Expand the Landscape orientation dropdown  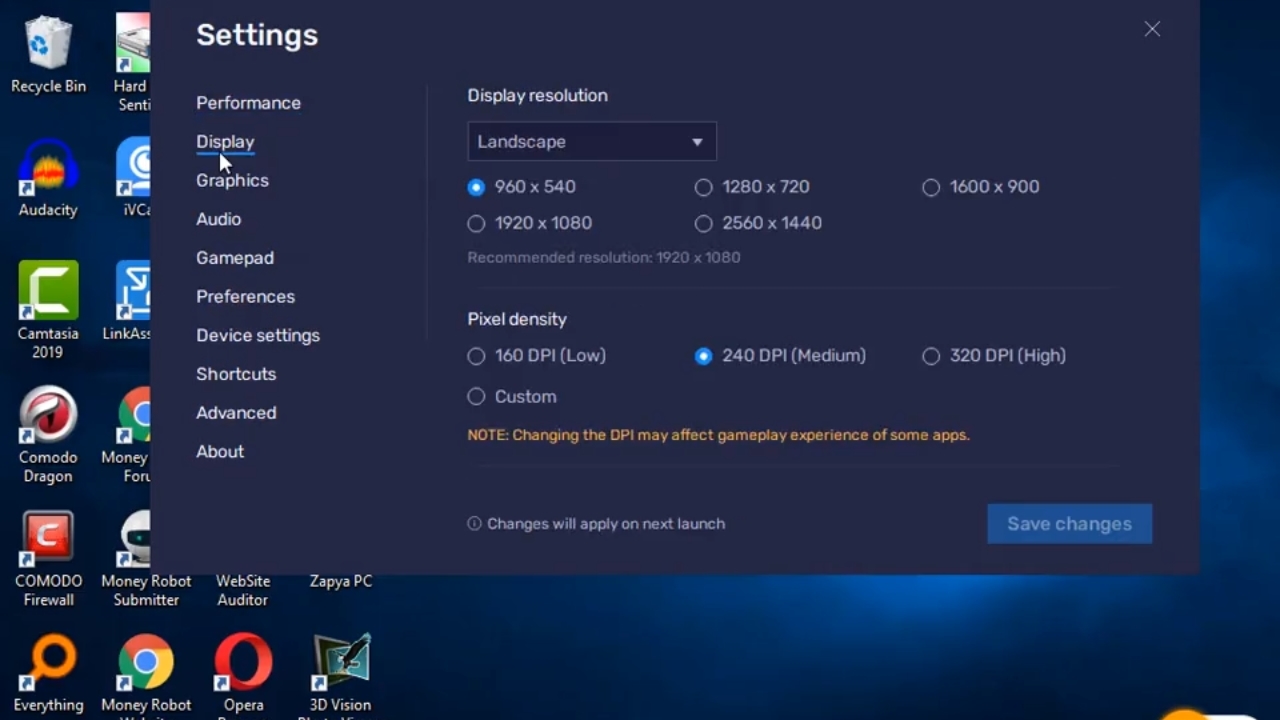(x=592, y=142)
